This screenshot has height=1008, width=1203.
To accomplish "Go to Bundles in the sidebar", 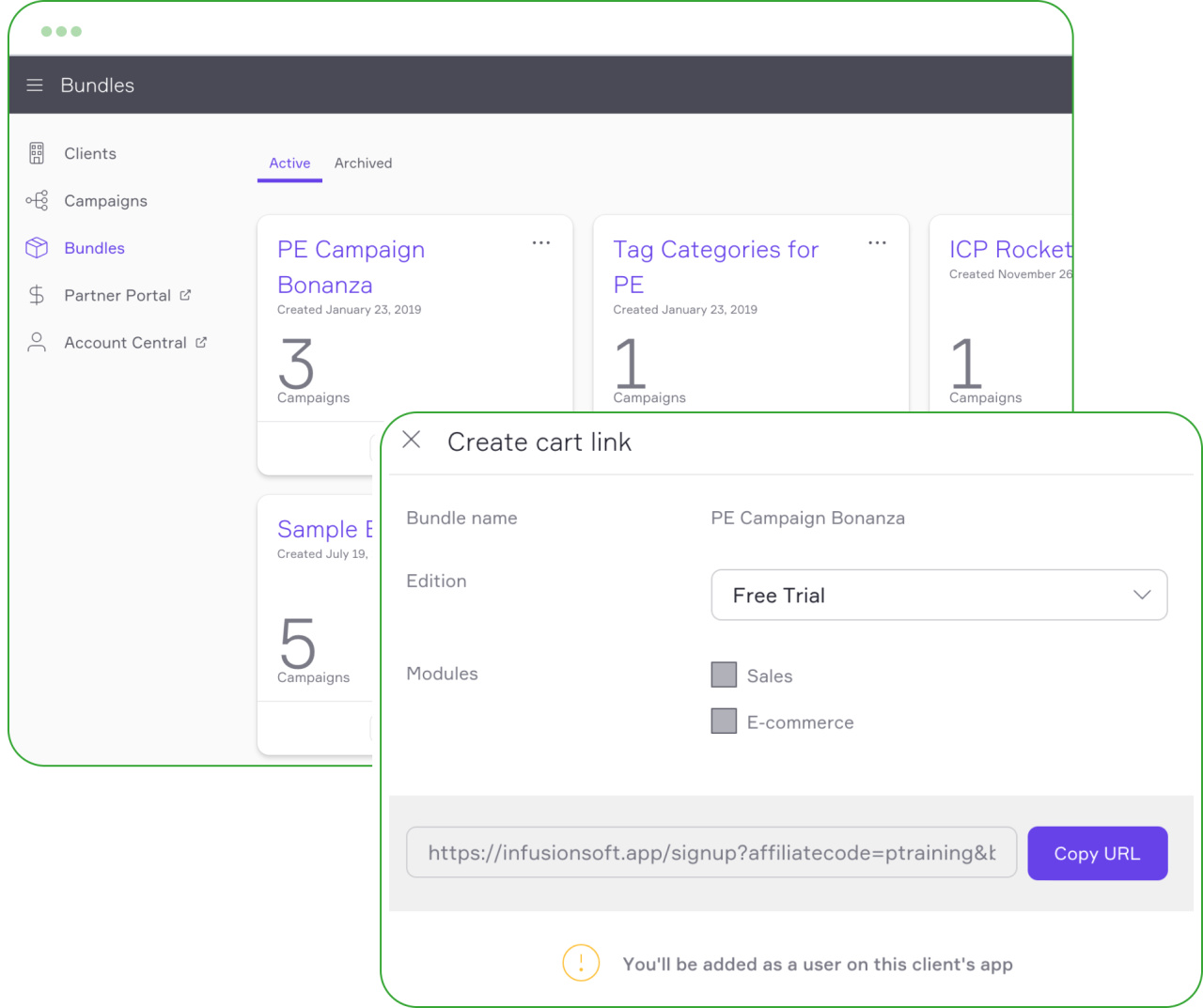I will click(x=94, y=248).
